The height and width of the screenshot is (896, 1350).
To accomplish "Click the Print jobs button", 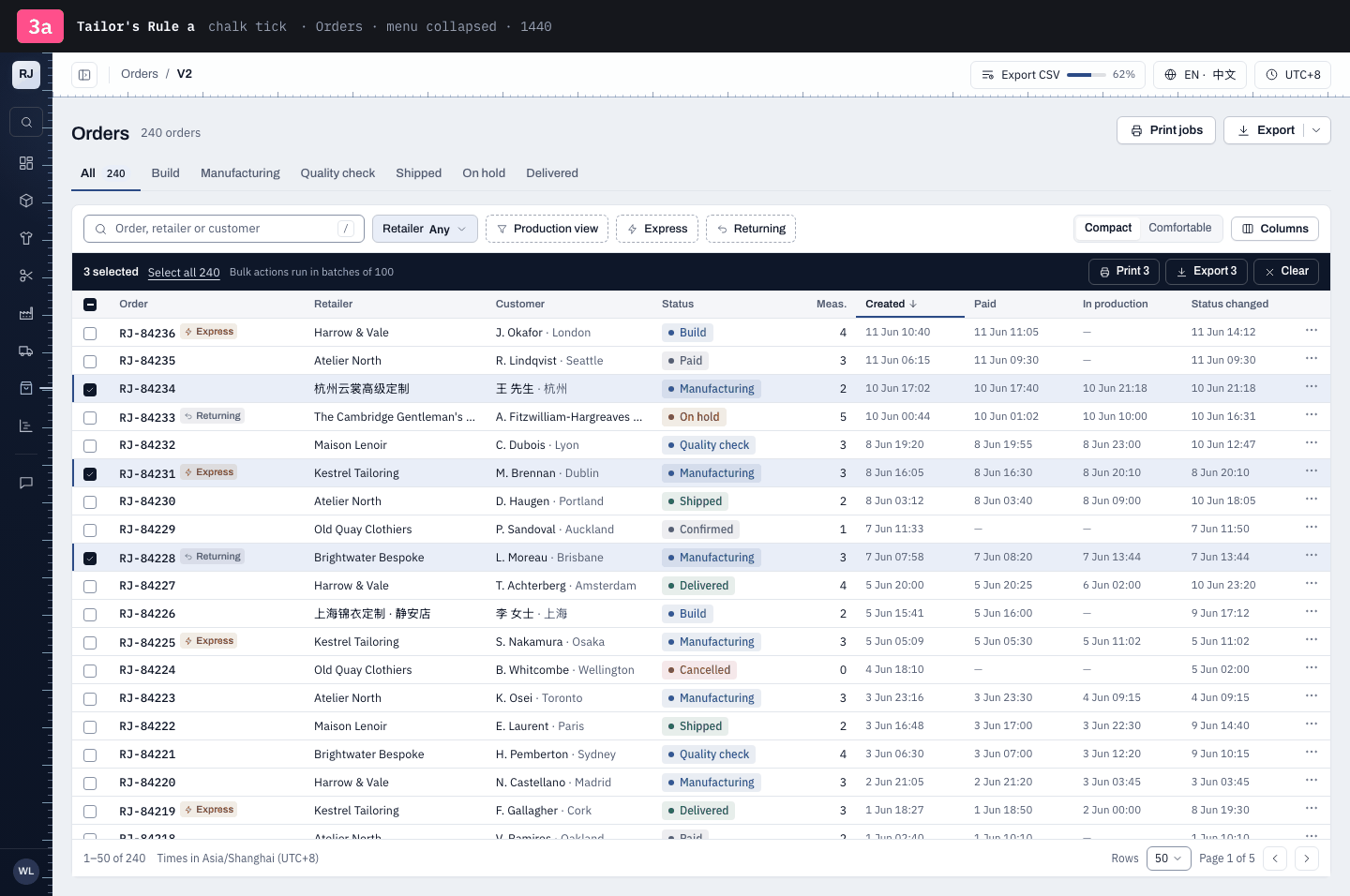I will pos(1166,130).
